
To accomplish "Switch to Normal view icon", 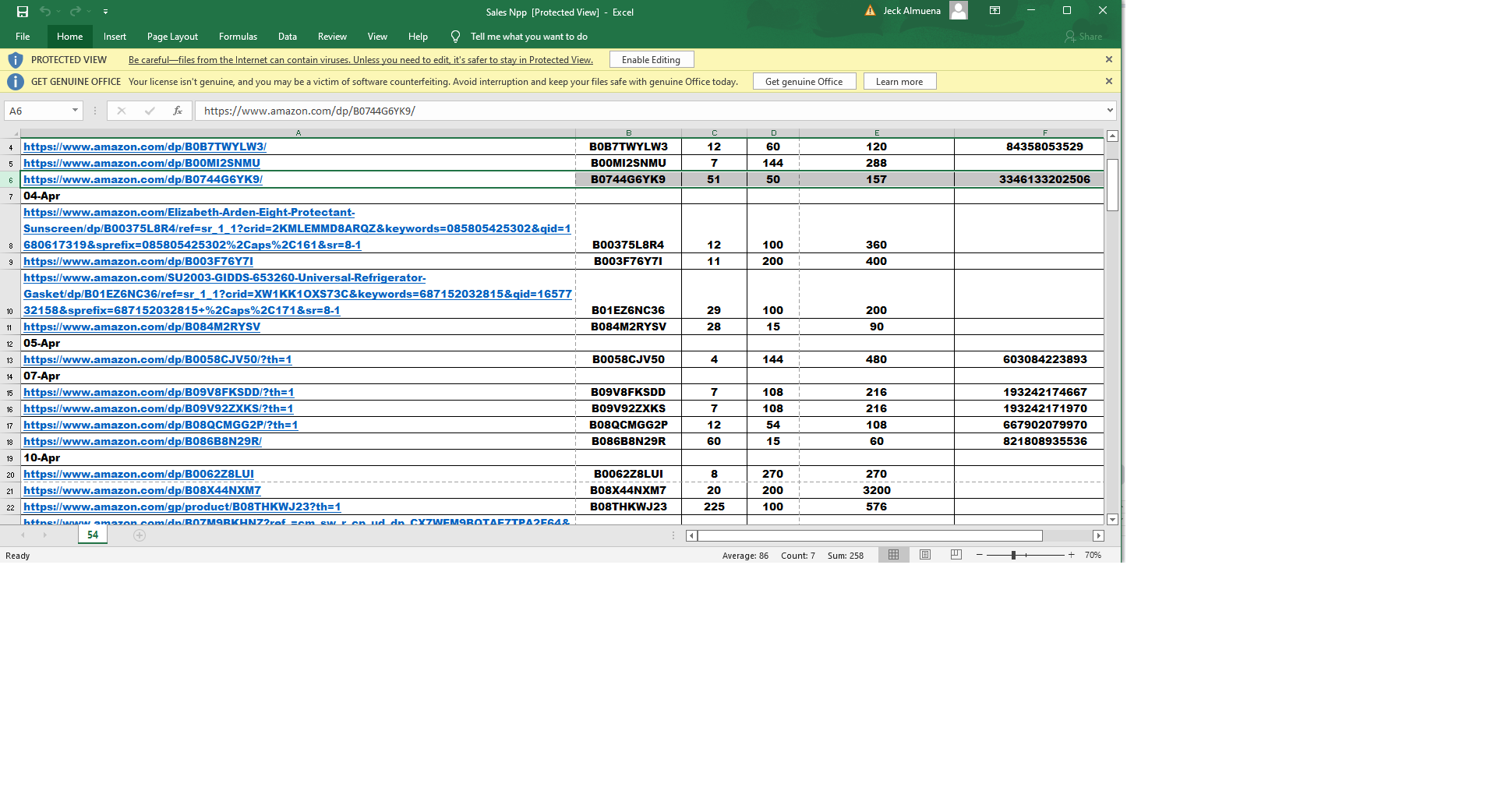I will [x=894, y=555].
